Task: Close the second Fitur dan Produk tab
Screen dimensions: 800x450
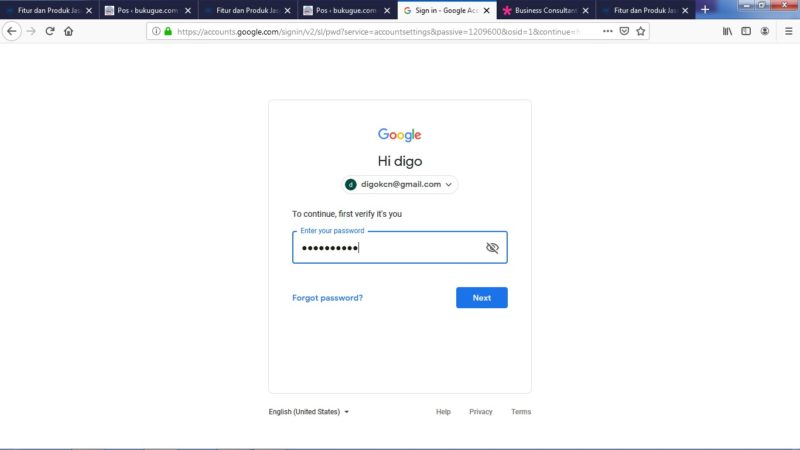Action: click(287, 10)
